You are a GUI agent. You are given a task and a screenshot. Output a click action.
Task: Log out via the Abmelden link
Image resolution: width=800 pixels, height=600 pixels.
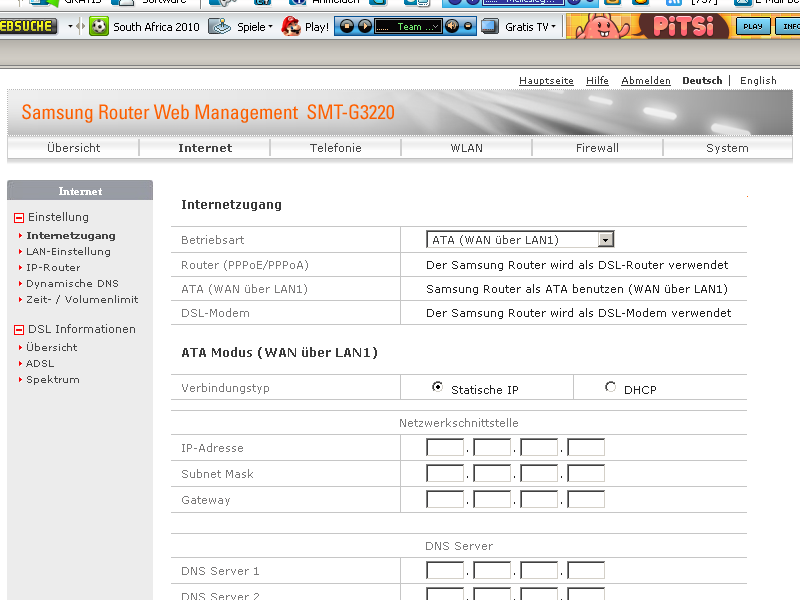pyautogui.click(x=646, y=81)
